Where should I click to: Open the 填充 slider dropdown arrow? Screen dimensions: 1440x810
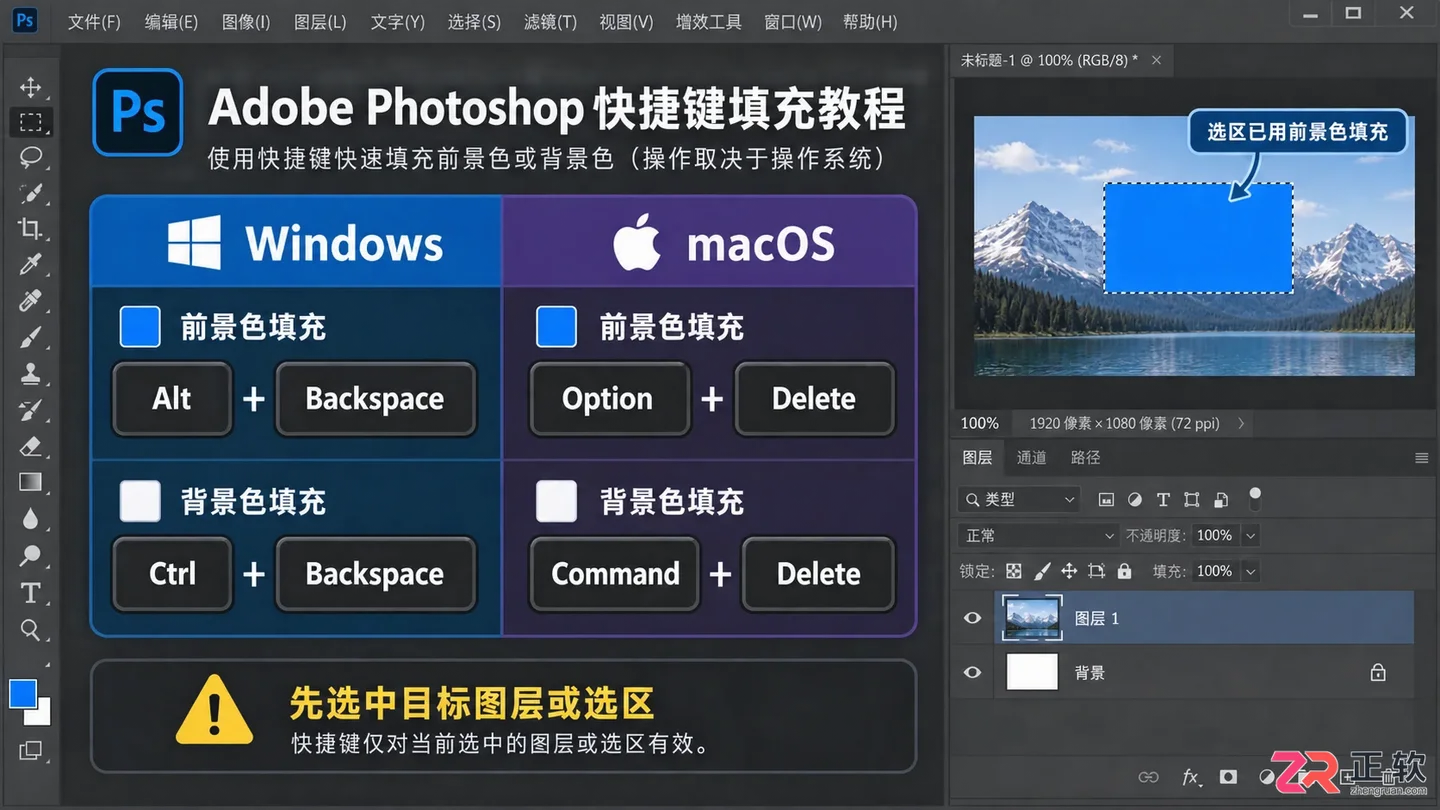(1250, 571)
